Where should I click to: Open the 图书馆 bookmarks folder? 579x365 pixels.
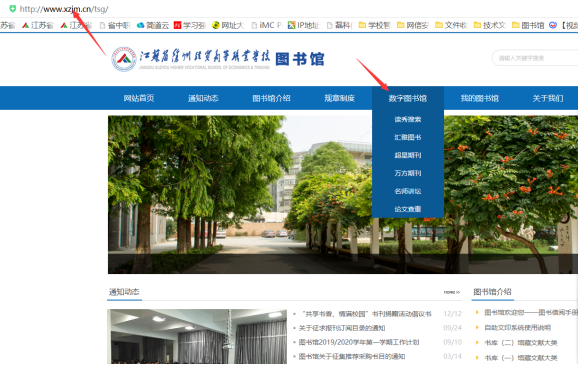point(528,25)
